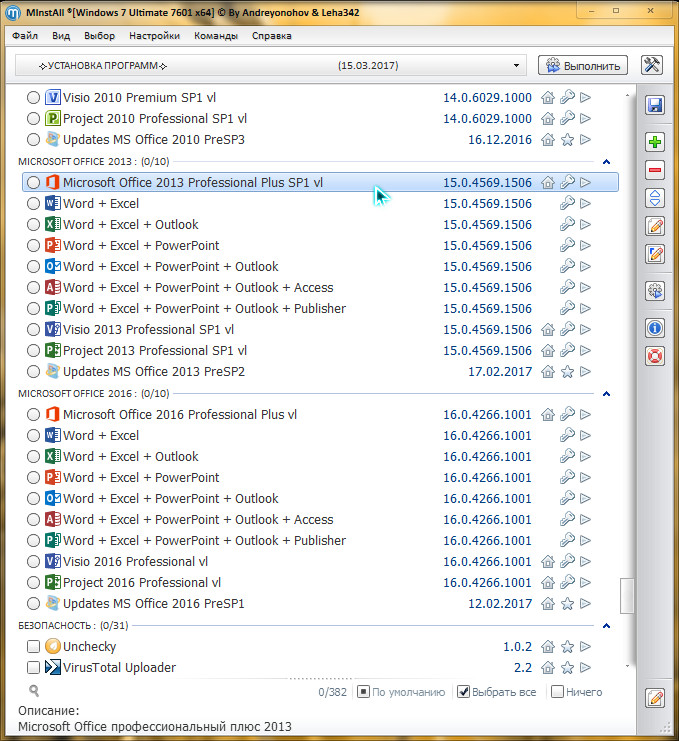
Task: Click key icon for Project 2016 Professional row
Action: coord(567,582)
